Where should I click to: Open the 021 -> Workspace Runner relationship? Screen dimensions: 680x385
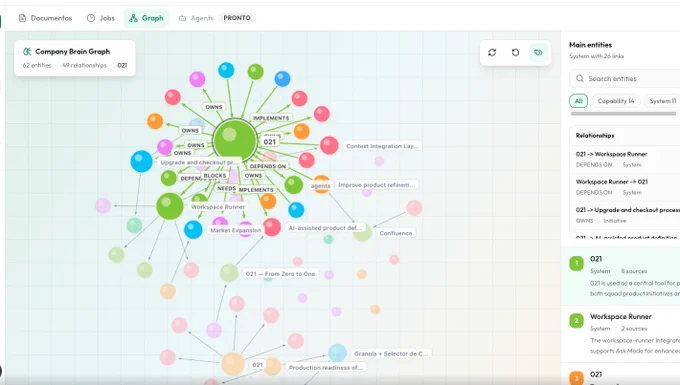click(x=624, y=159)
